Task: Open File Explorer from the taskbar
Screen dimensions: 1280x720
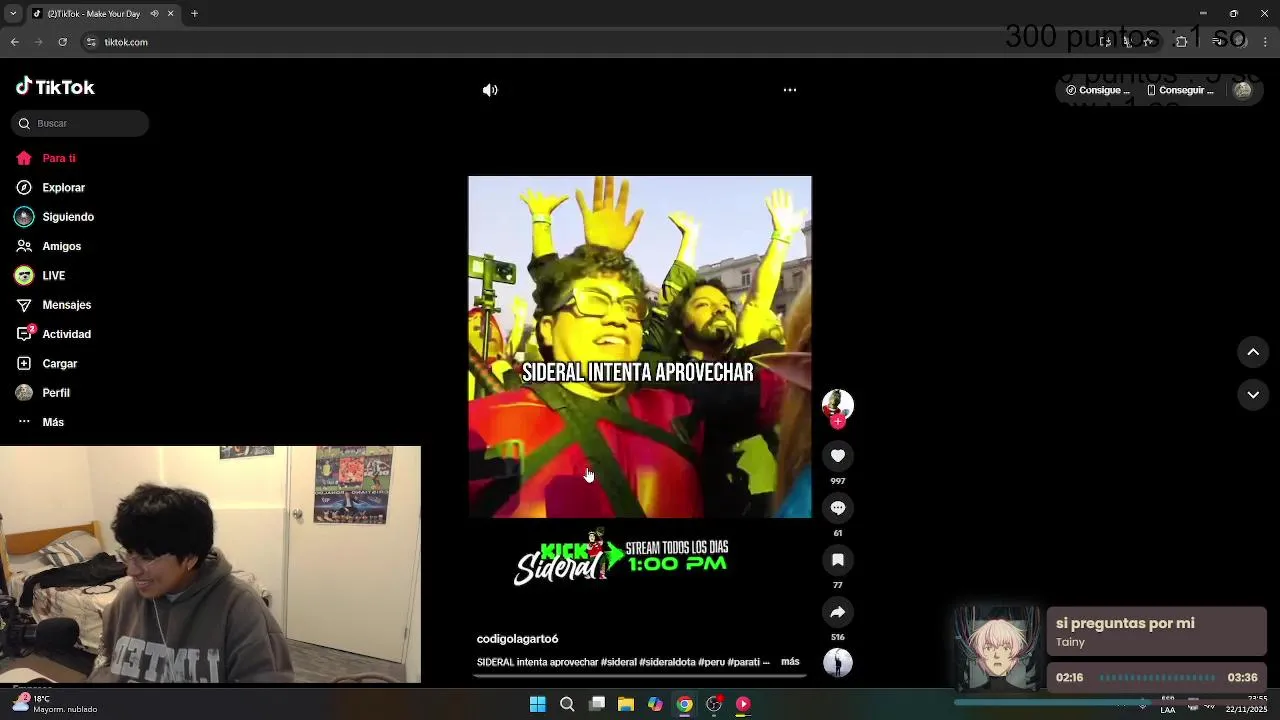Action: pos(626,704)
